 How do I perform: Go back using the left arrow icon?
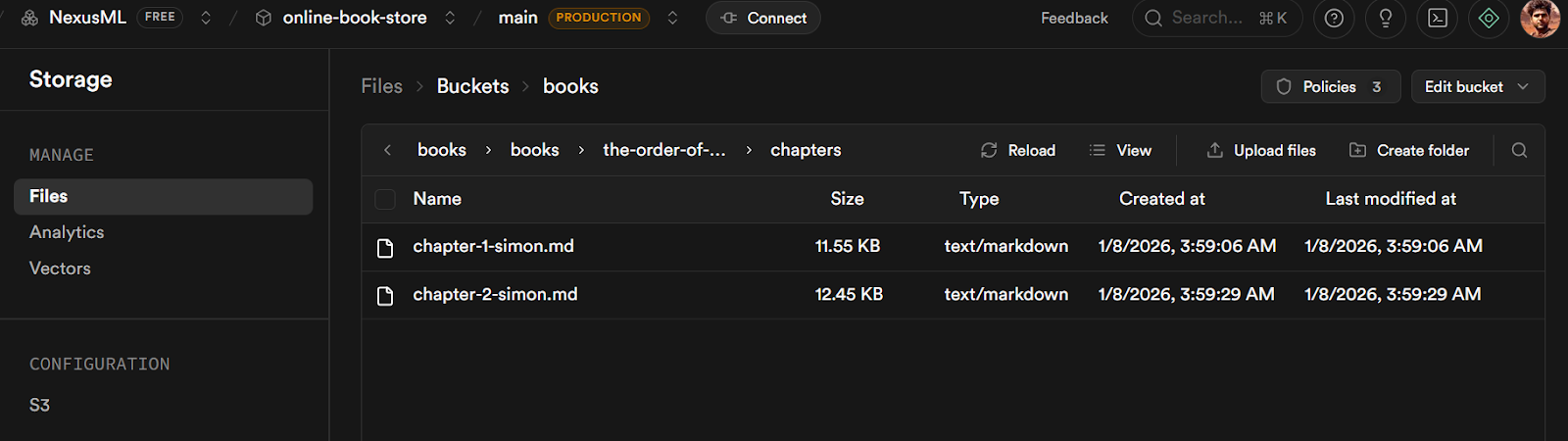[388, 150]
